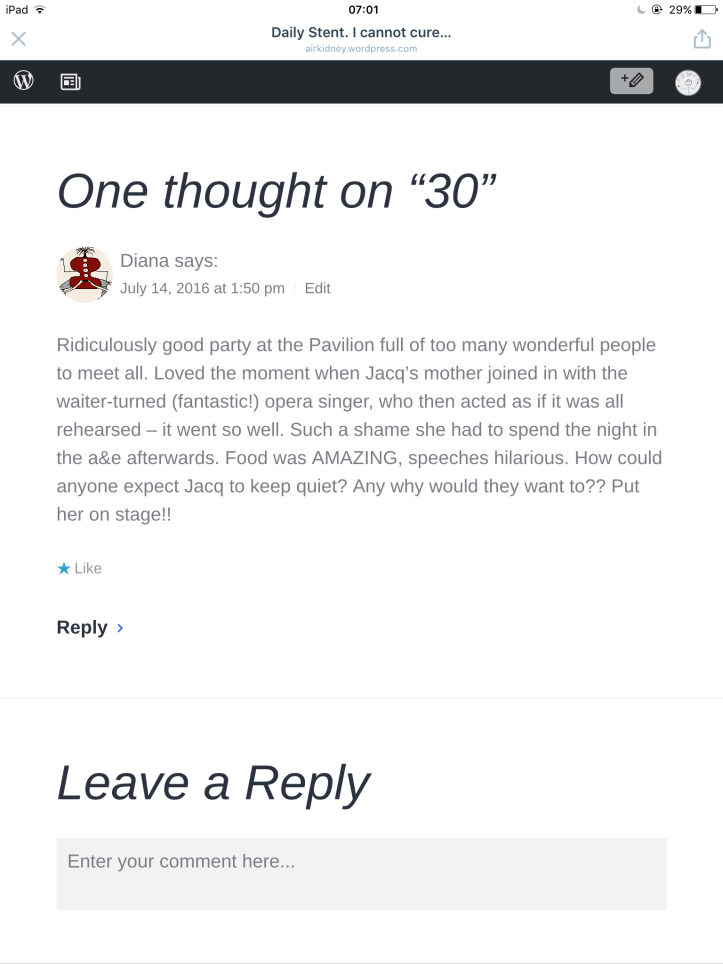Close the in-app browser with the X
Image resolution: width=723 pixels, height=964 pixels.
(x=18, y=39)
